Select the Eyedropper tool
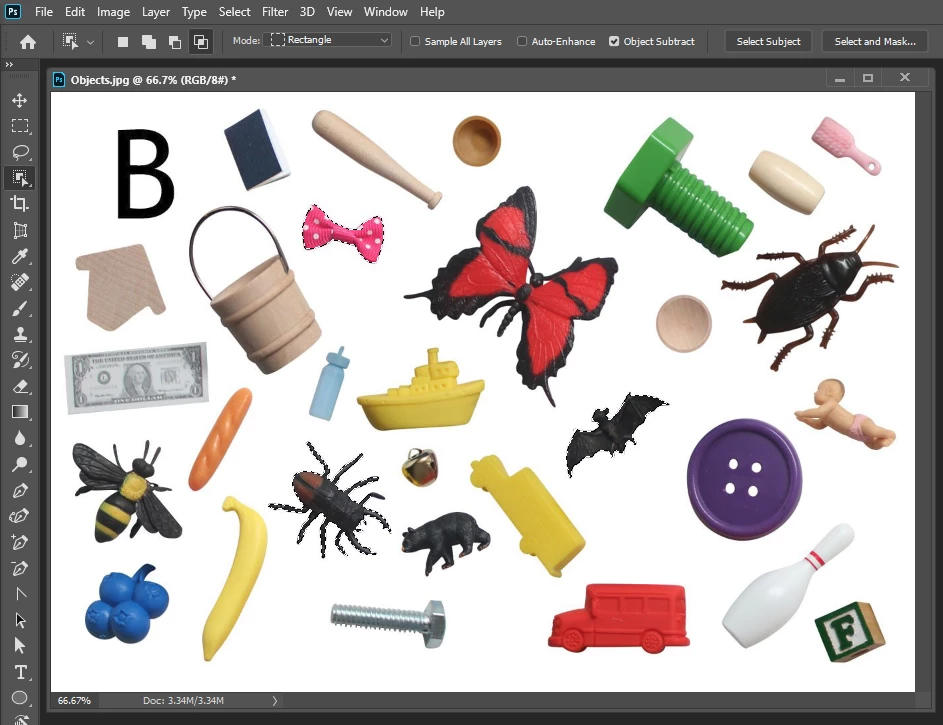The width and height of the screenshot is (943, 725). [20, 257]
